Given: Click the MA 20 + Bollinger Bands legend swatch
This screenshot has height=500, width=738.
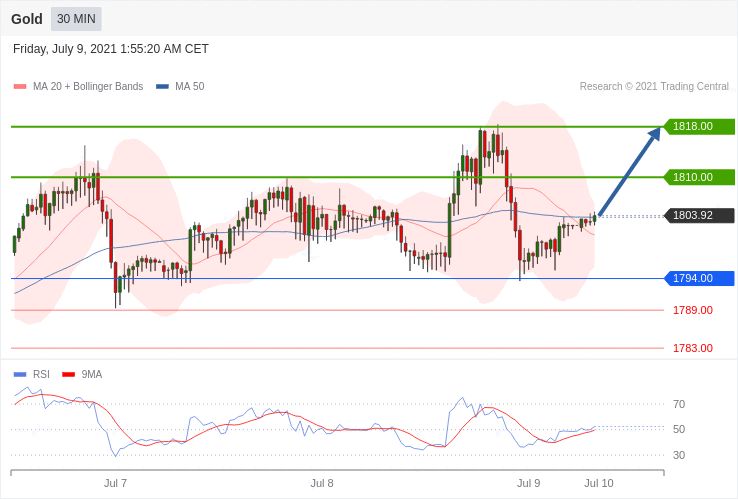Looking at the screenshot, I should click(20, 87).
